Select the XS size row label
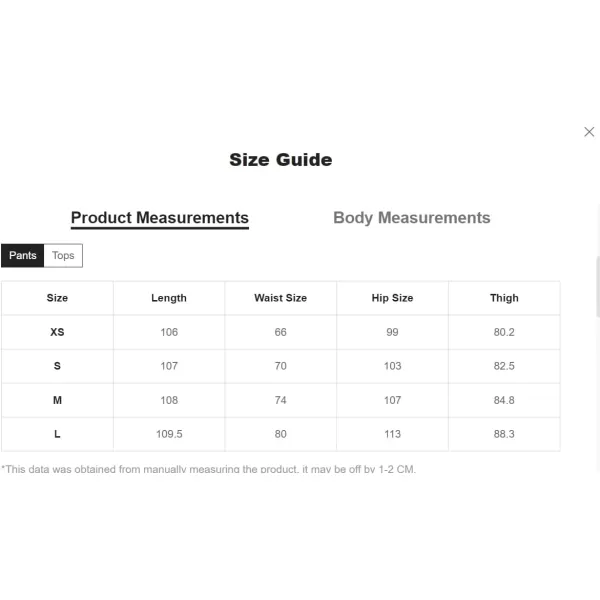600x600 pixels. [57, 332]
